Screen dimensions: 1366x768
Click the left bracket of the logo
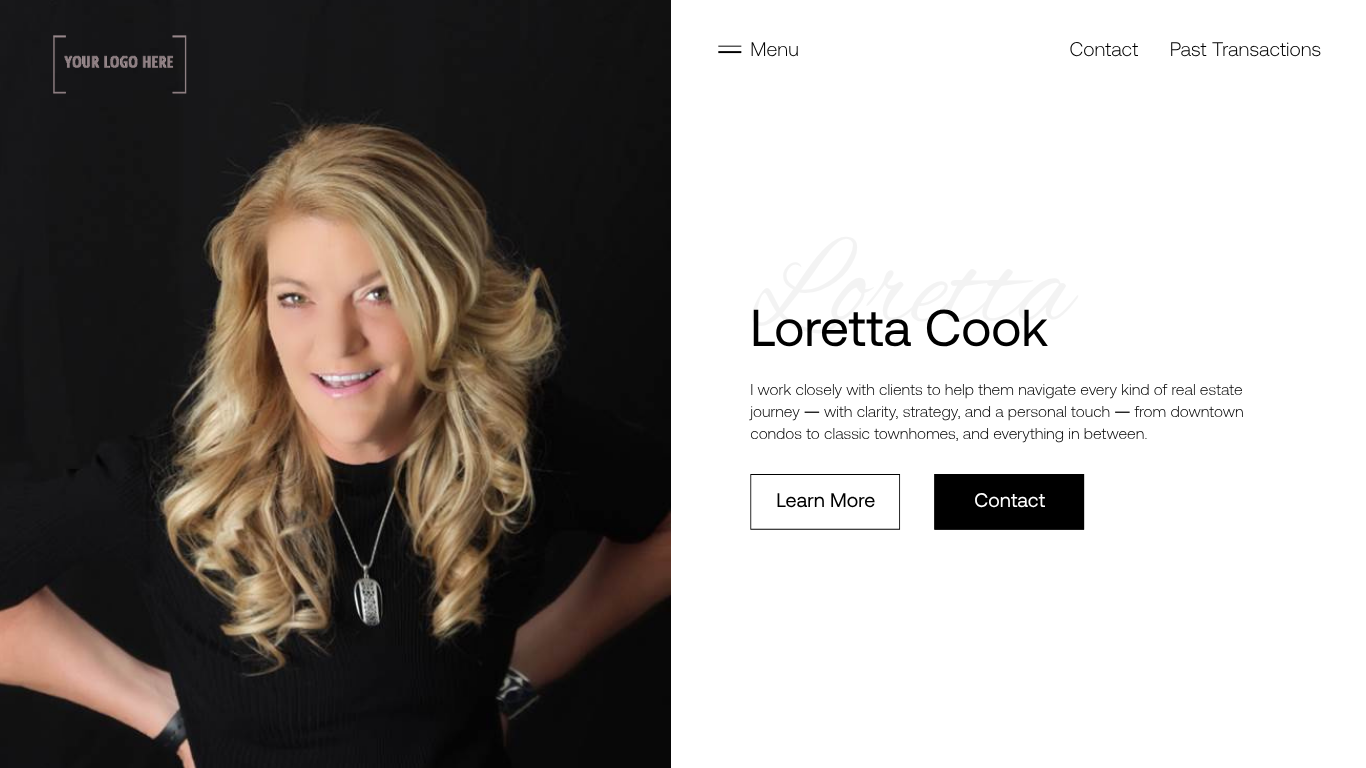tap(59, 64)
